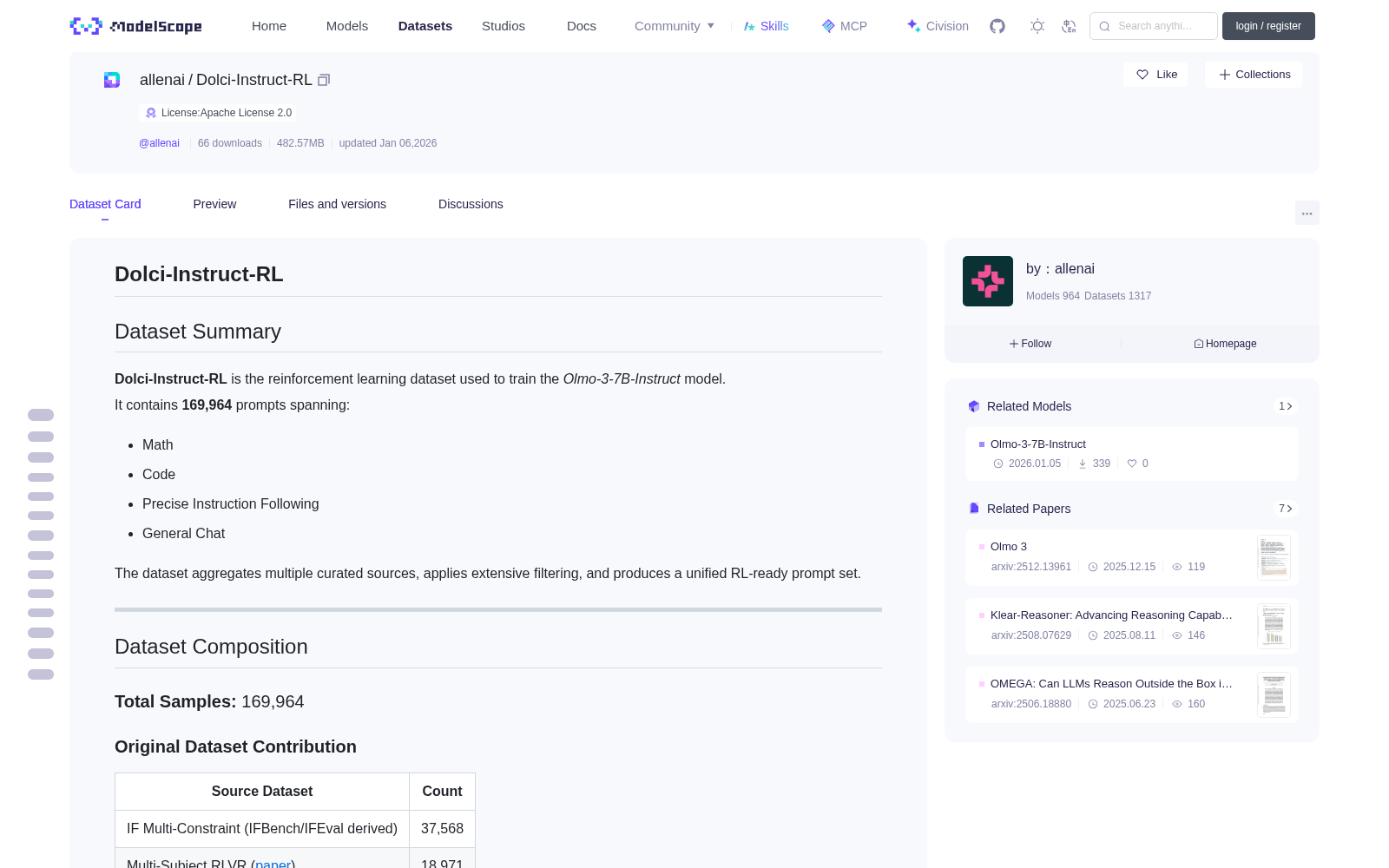
Task: Open the Olmo 3 paper link
Action: [x=1009, y=547]
